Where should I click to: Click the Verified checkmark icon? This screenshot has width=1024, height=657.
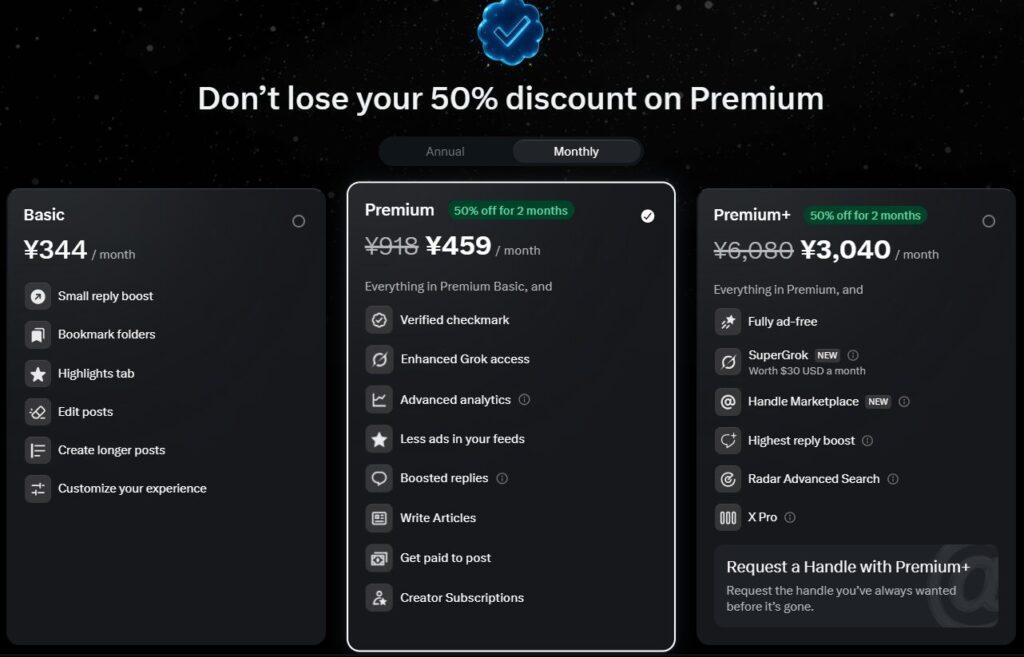(379, 320)
